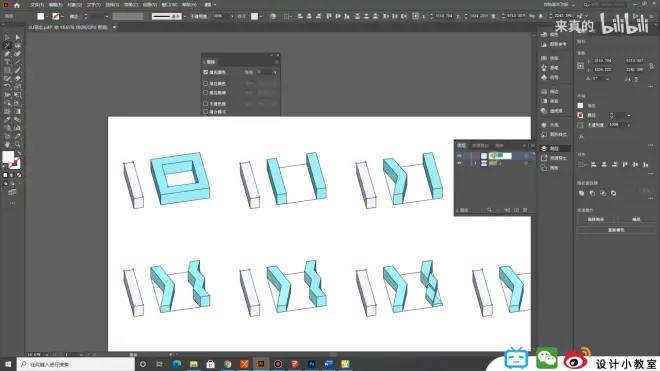Select the Curvature tool
Viewport: 660px width, 371px height.
(x=18, y=54)
